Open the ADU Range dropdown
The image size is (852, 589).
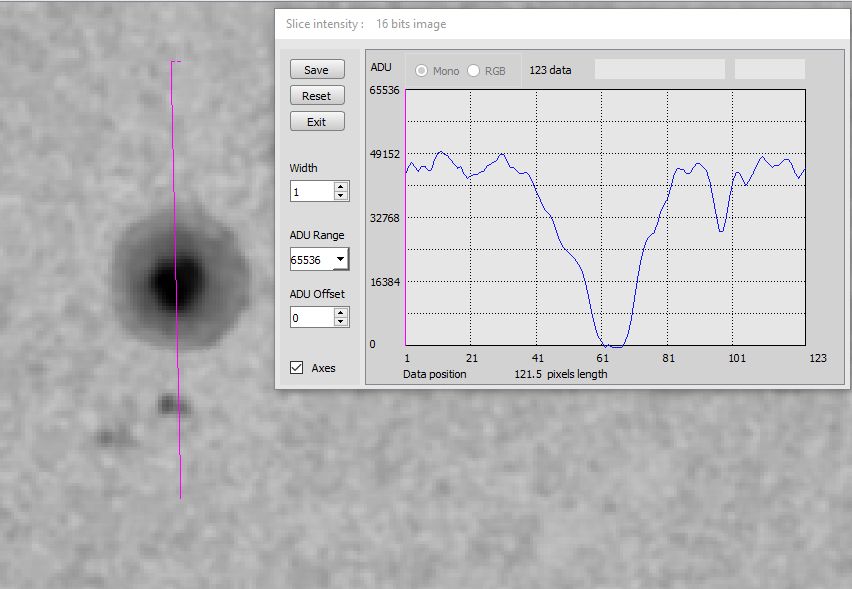[341, 260]
